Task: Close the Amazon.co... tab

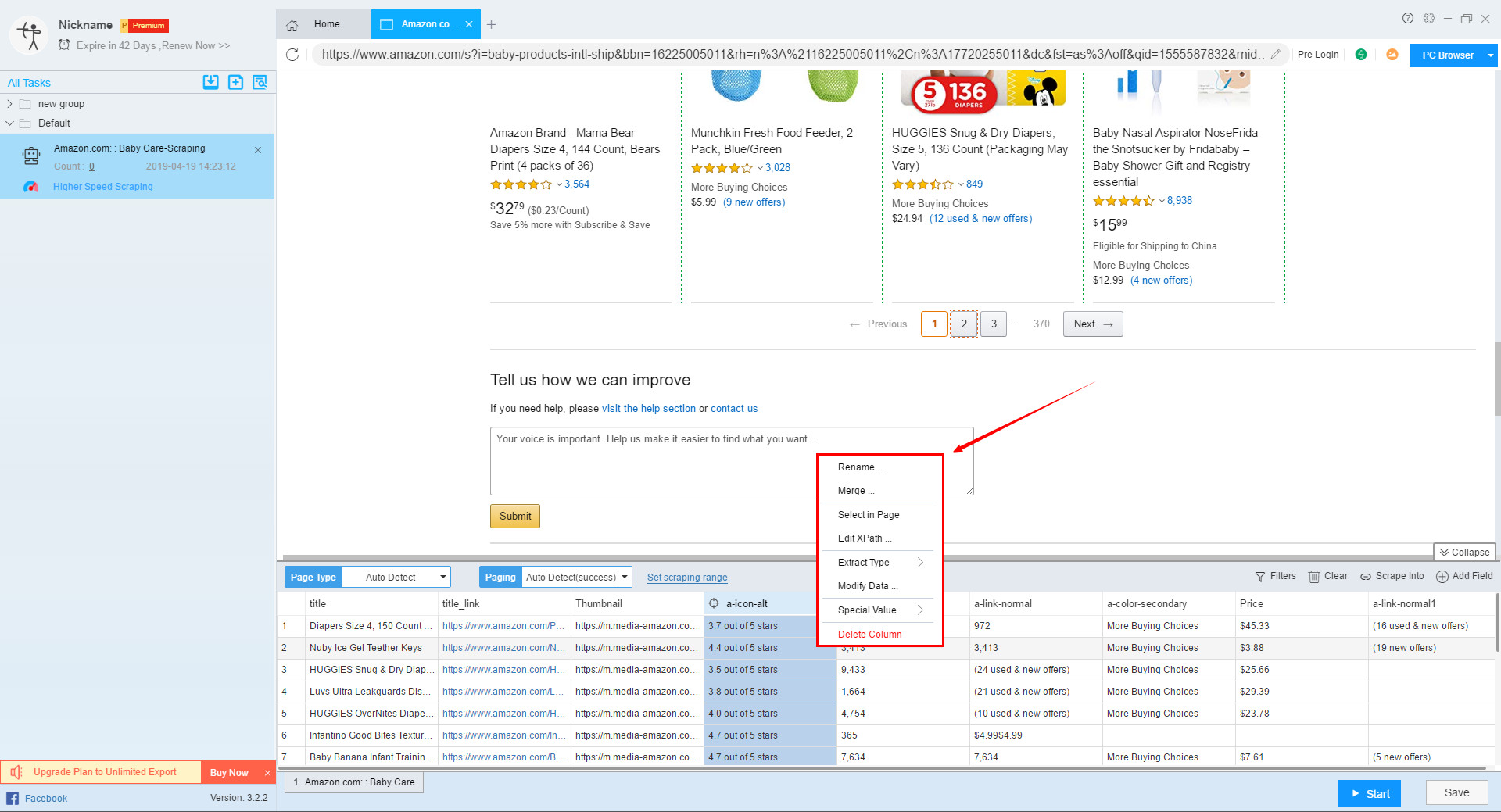Action: pyautogui.click(x=469, y=24)
